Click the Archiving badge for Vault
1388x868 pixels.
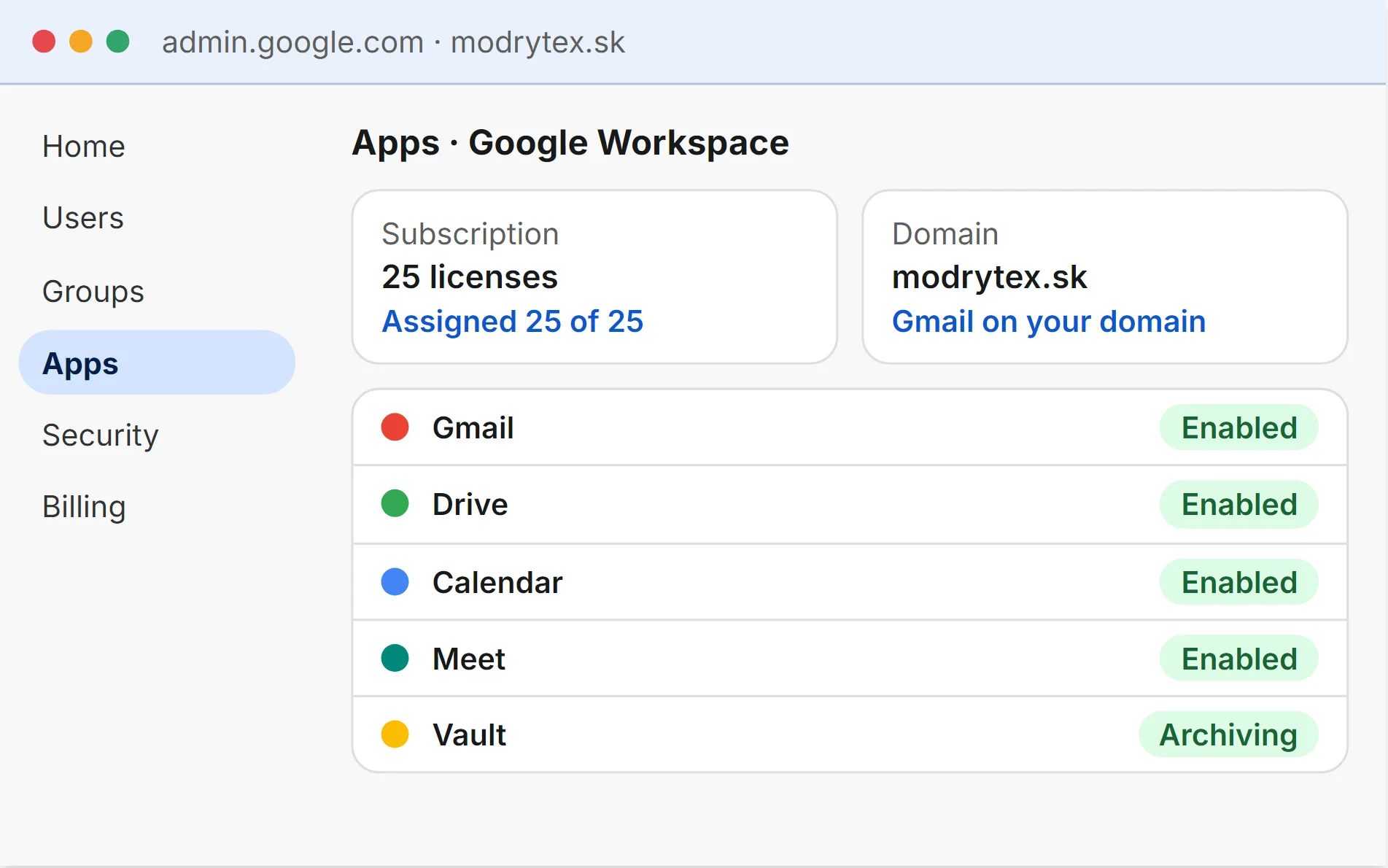point(1228,735)
